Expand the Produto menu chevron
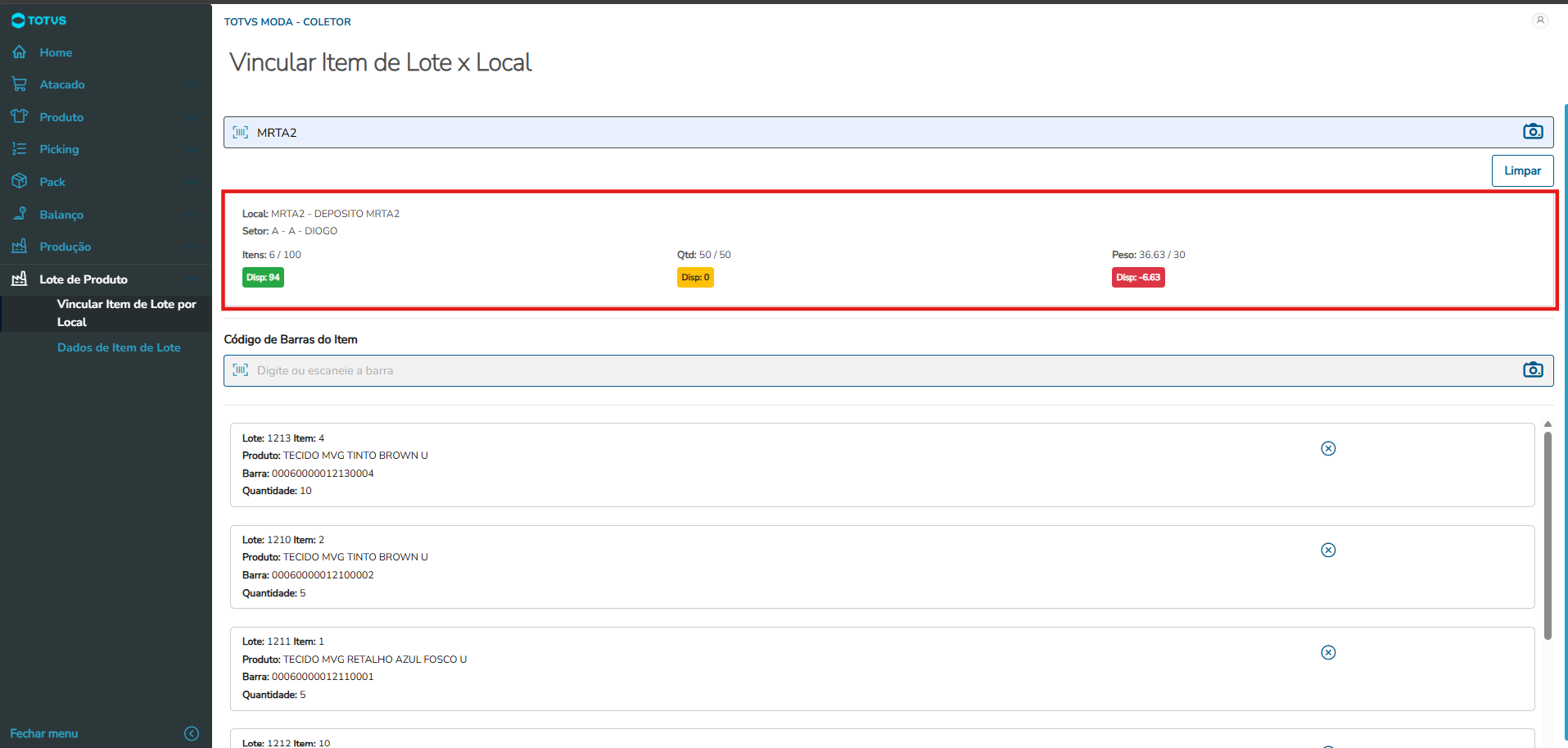 pyautogui.click(x=192, y=118)
